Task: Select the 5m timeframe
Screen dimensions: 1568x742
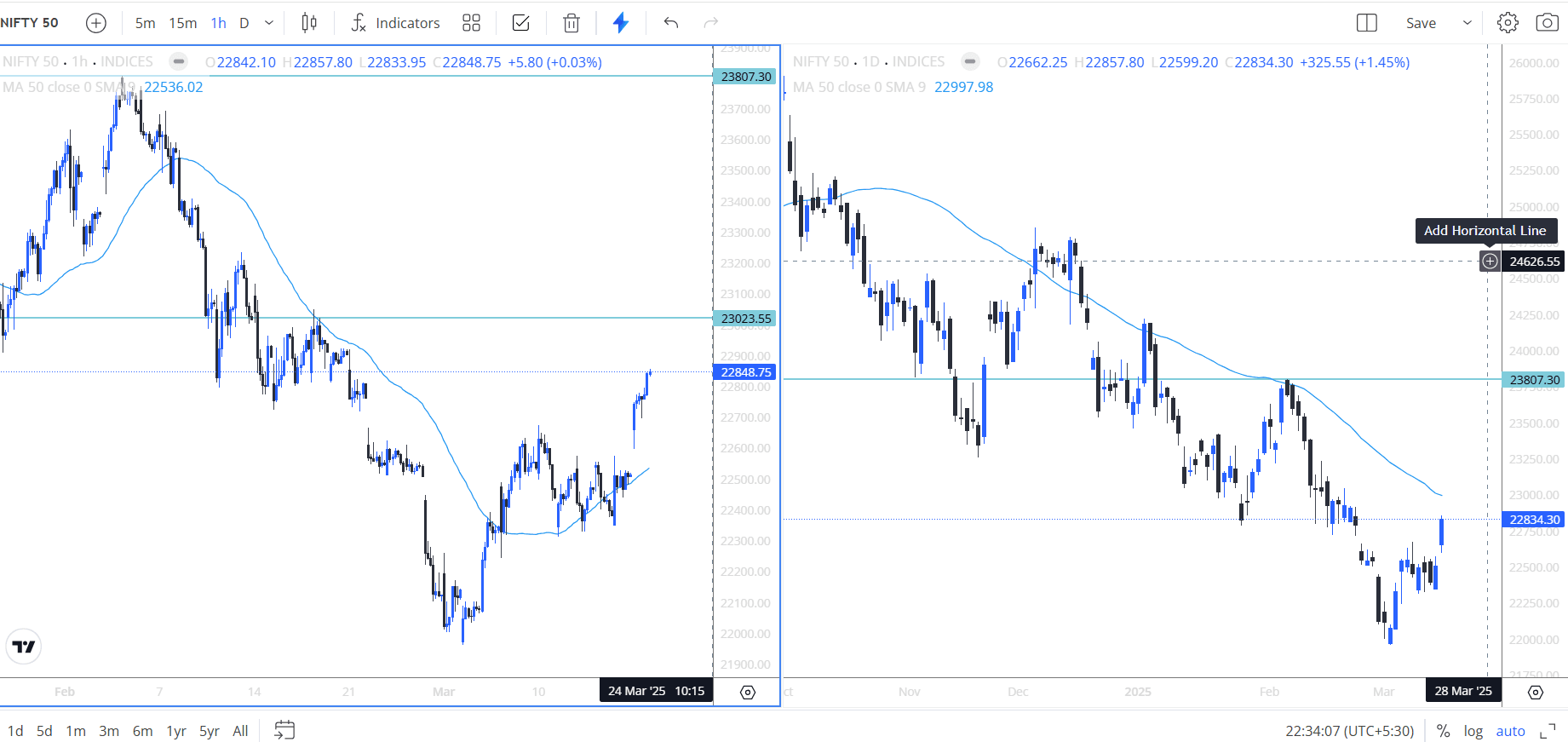Action: point(145,23)
